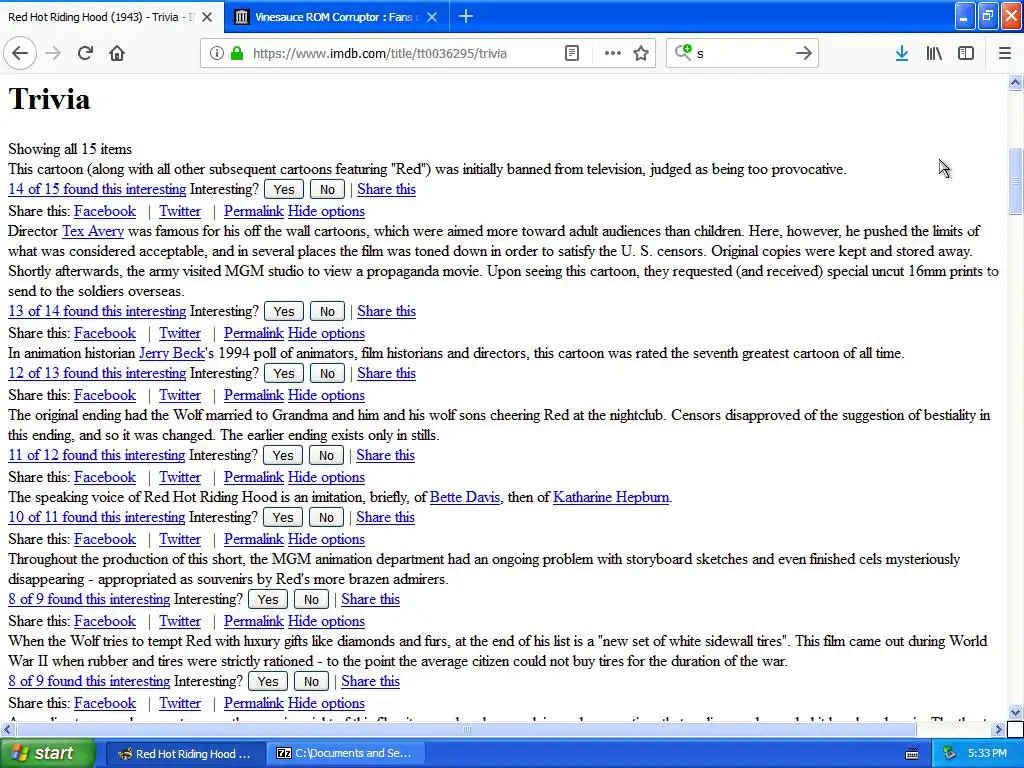Select Red Hot Riding Hood taskbar button
This screenshot has height=768, width=1024.
point(185,754)
